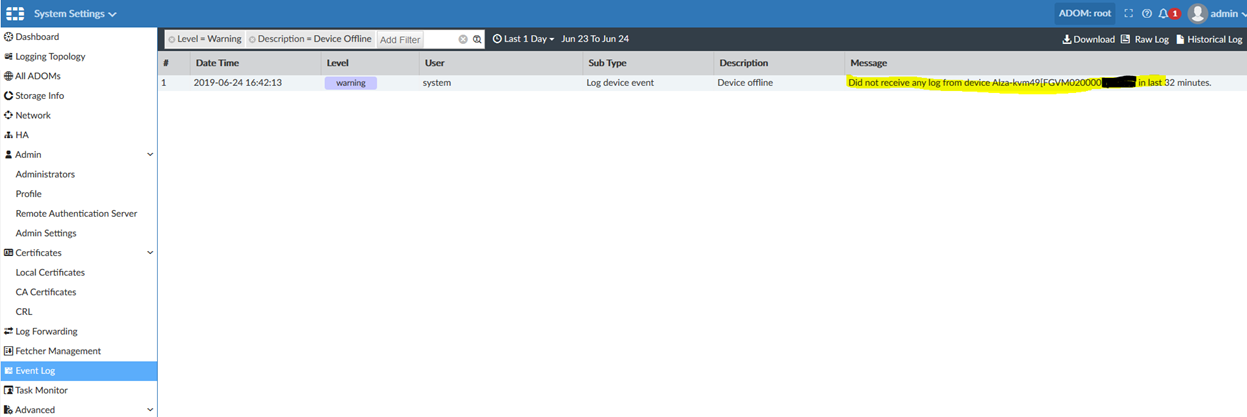
Task: Remove the Description = Device Offline filter
Action: pyautogui.click(x=252, y=39)
